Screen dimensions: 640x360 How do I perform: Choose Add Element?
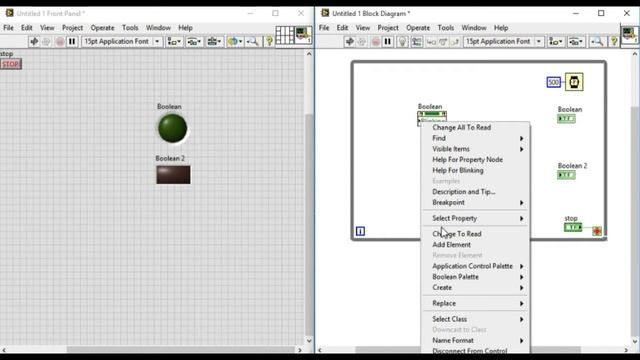(x=476, y=244)
